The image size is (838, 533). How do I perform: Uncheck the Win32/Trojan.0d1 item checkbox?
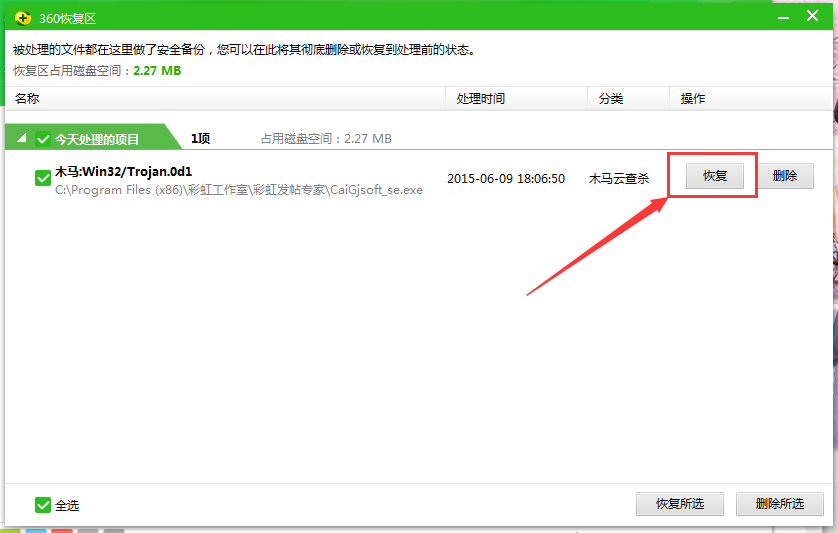click(43, 178)
